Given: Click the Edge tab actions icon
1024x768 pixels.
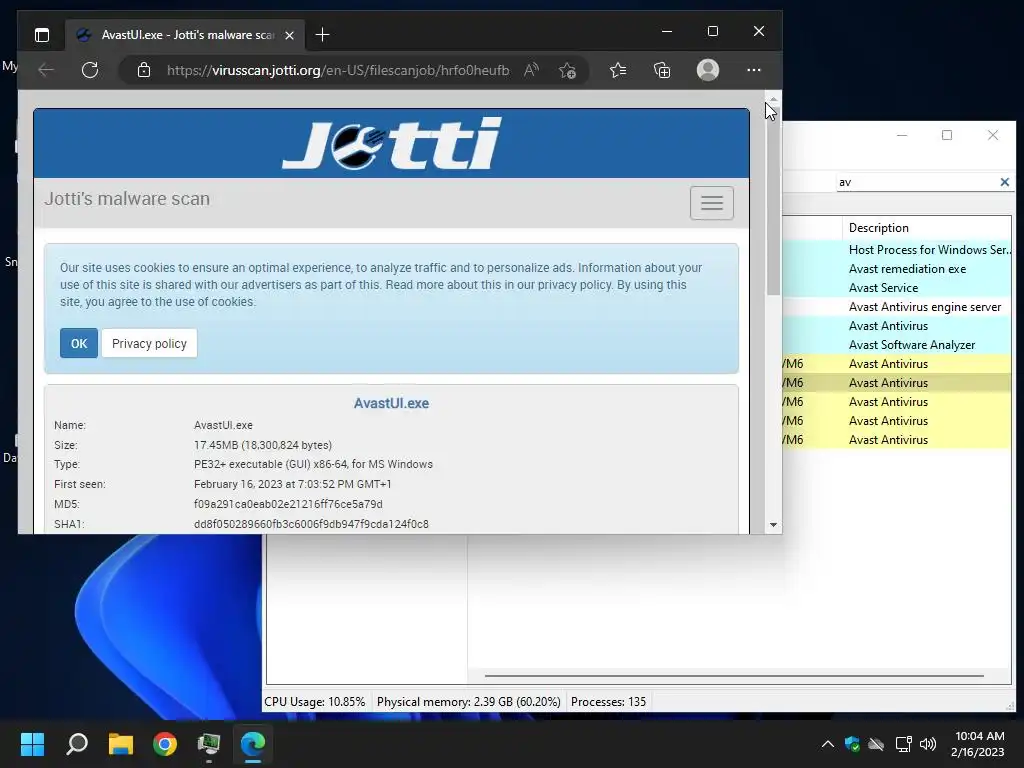Looking at the screenshot, I should [x=42, y=35].
